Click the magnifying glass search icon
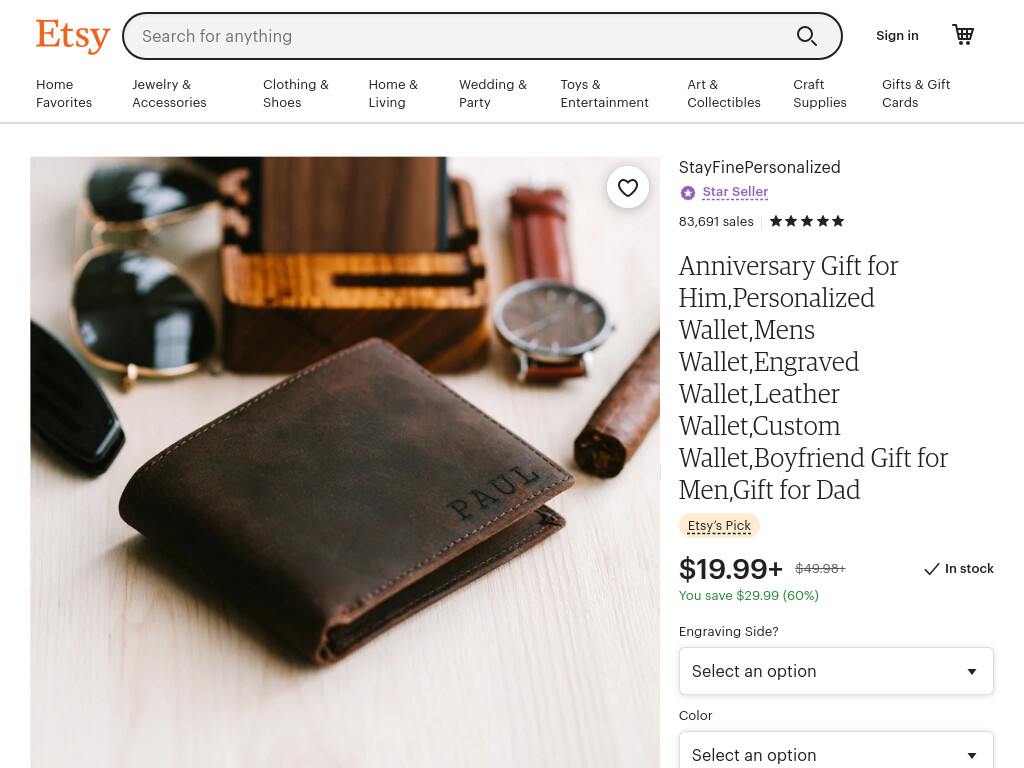The image size is (1024, 768). [807, 36]
